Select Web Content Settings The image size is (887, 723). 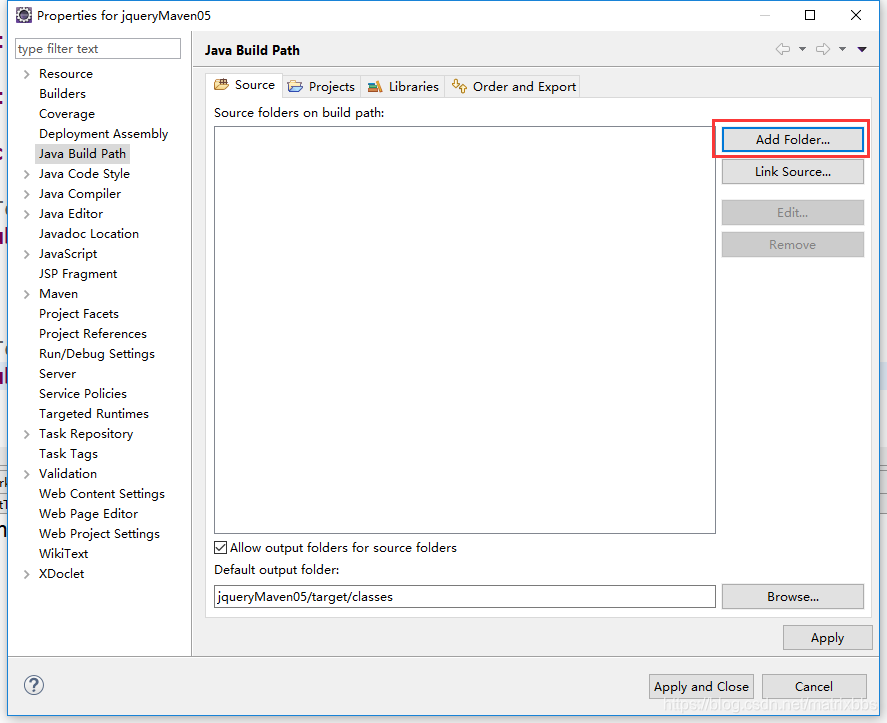pos(102,494)
